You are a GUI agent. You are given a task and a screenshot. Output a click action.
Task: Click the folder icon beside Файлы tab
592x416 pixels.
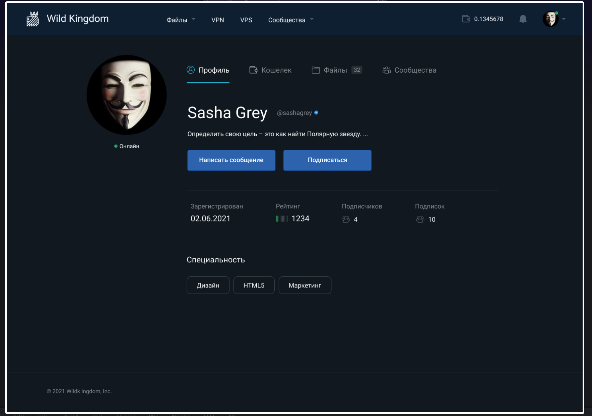click(x=316, y=70)
